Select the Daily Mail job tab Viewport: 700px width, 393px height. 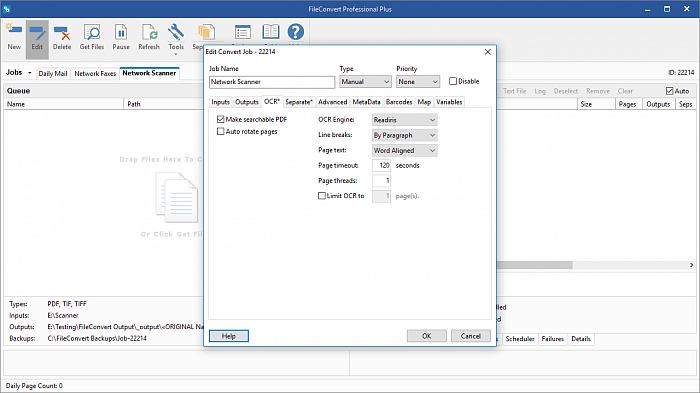(x=53, y=74)
